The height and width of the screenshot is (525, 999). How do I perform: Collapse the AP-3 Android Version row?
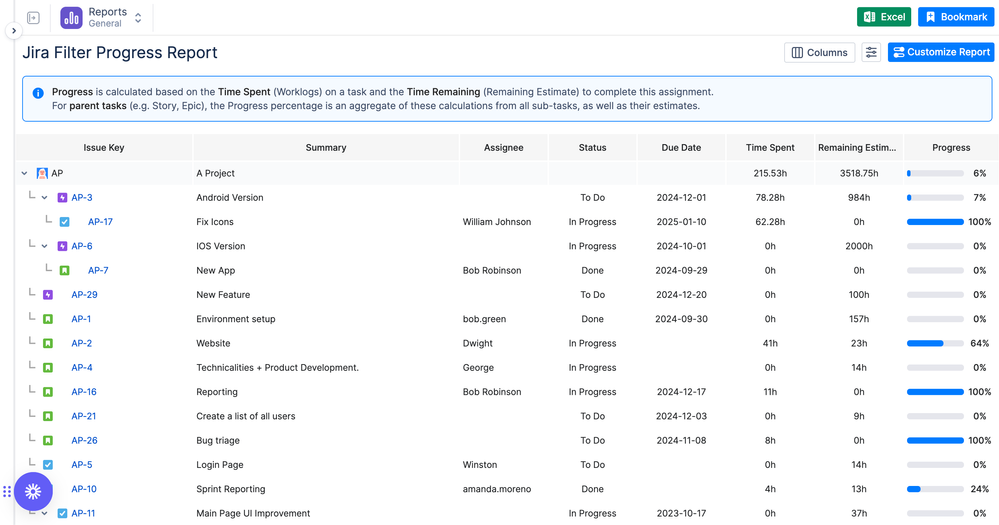click(45, 198)
